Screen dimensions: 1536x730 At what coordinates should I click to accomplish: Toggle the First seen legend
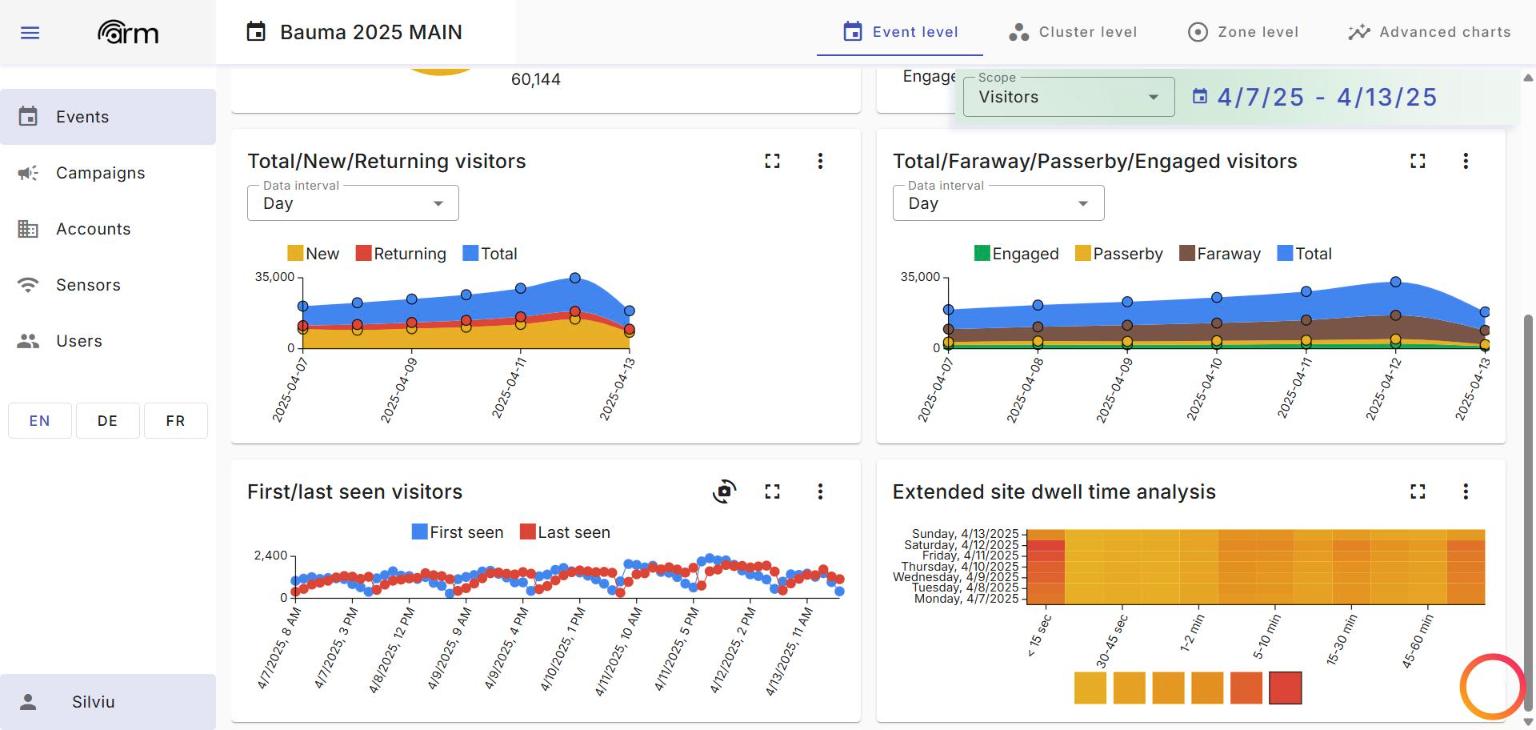(x=458, y=532)
